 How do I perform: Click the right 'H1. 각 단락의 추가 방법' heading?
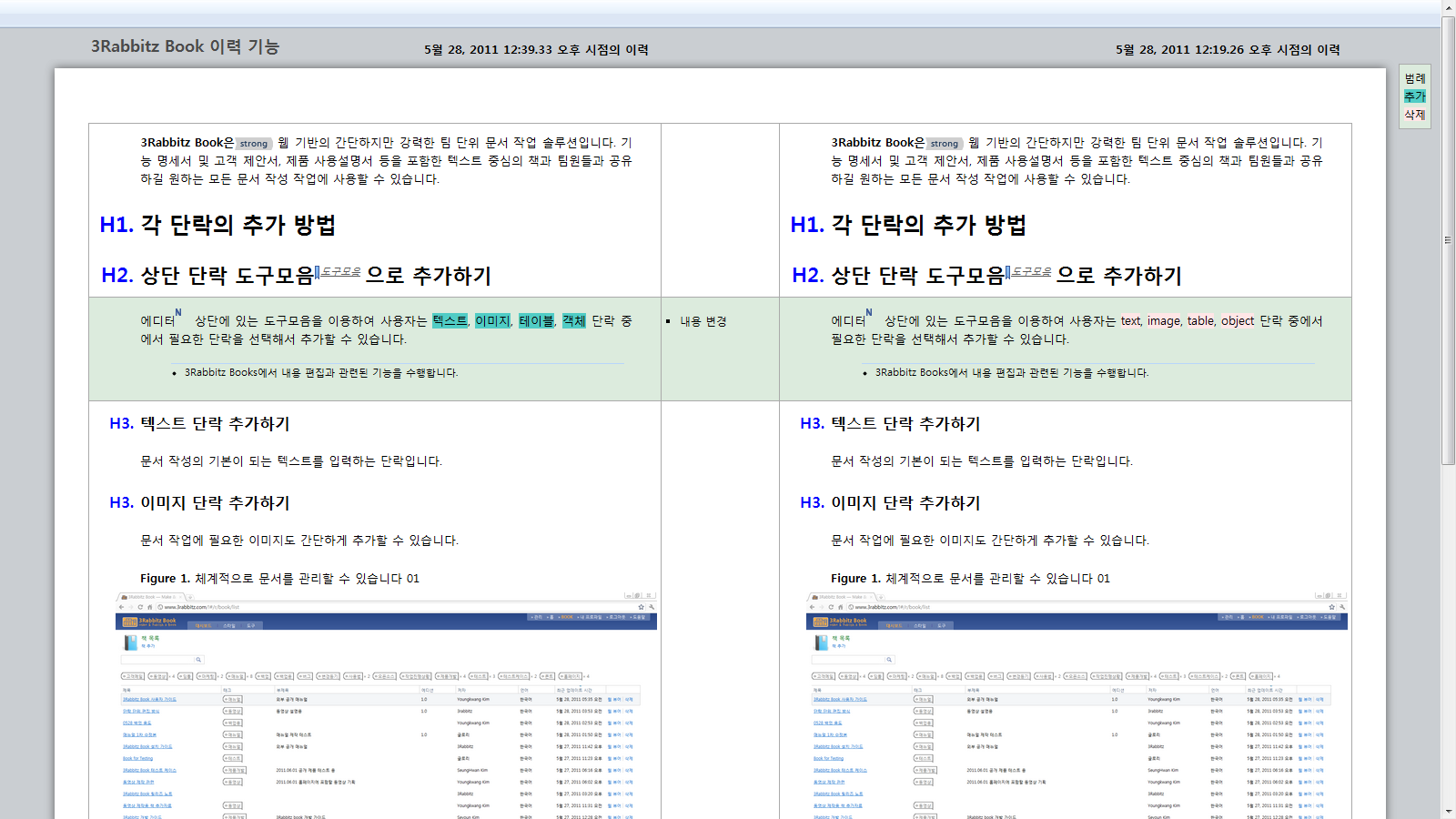(908, 225)
